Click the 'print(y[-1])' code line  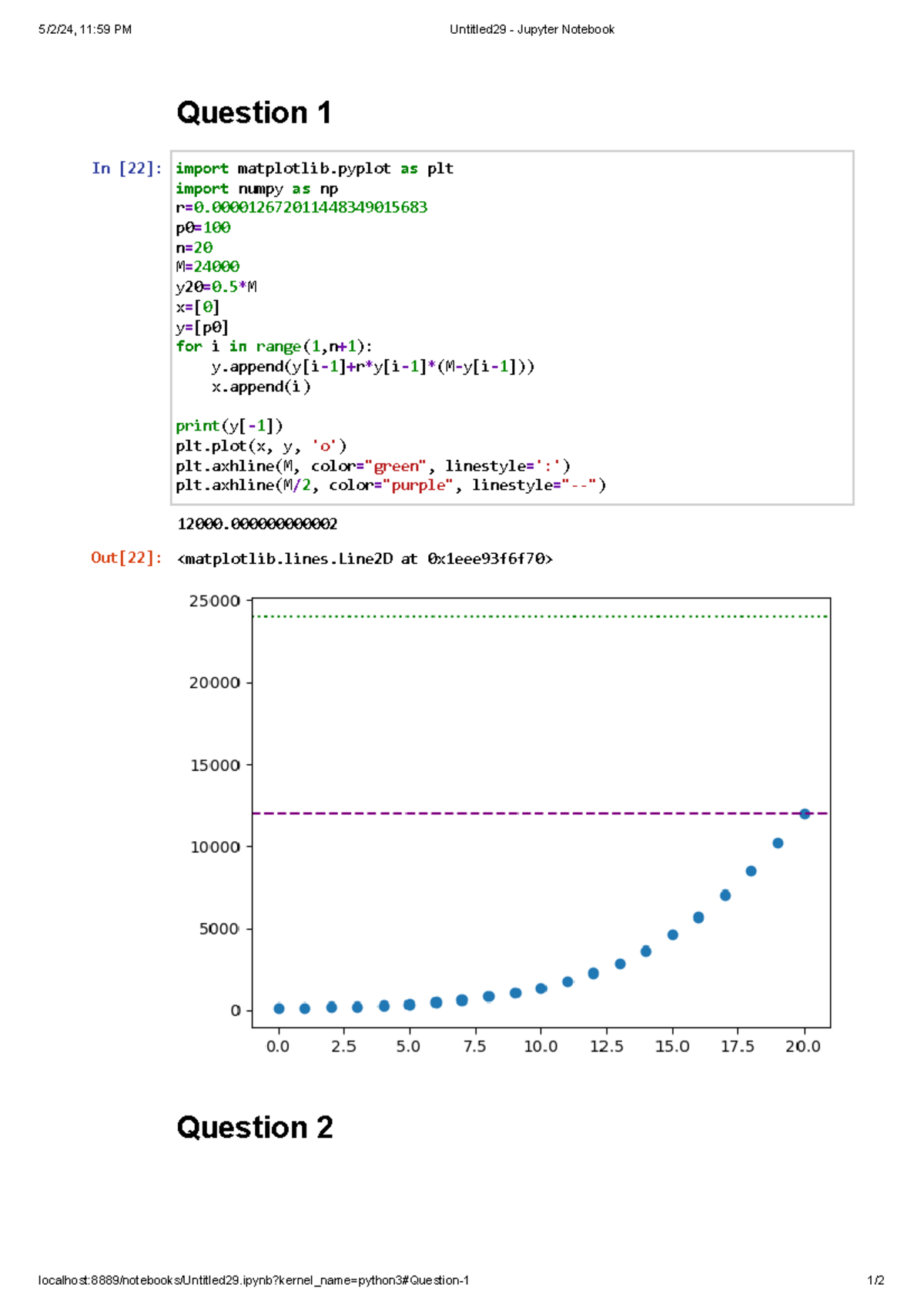(x=229, y=426)
